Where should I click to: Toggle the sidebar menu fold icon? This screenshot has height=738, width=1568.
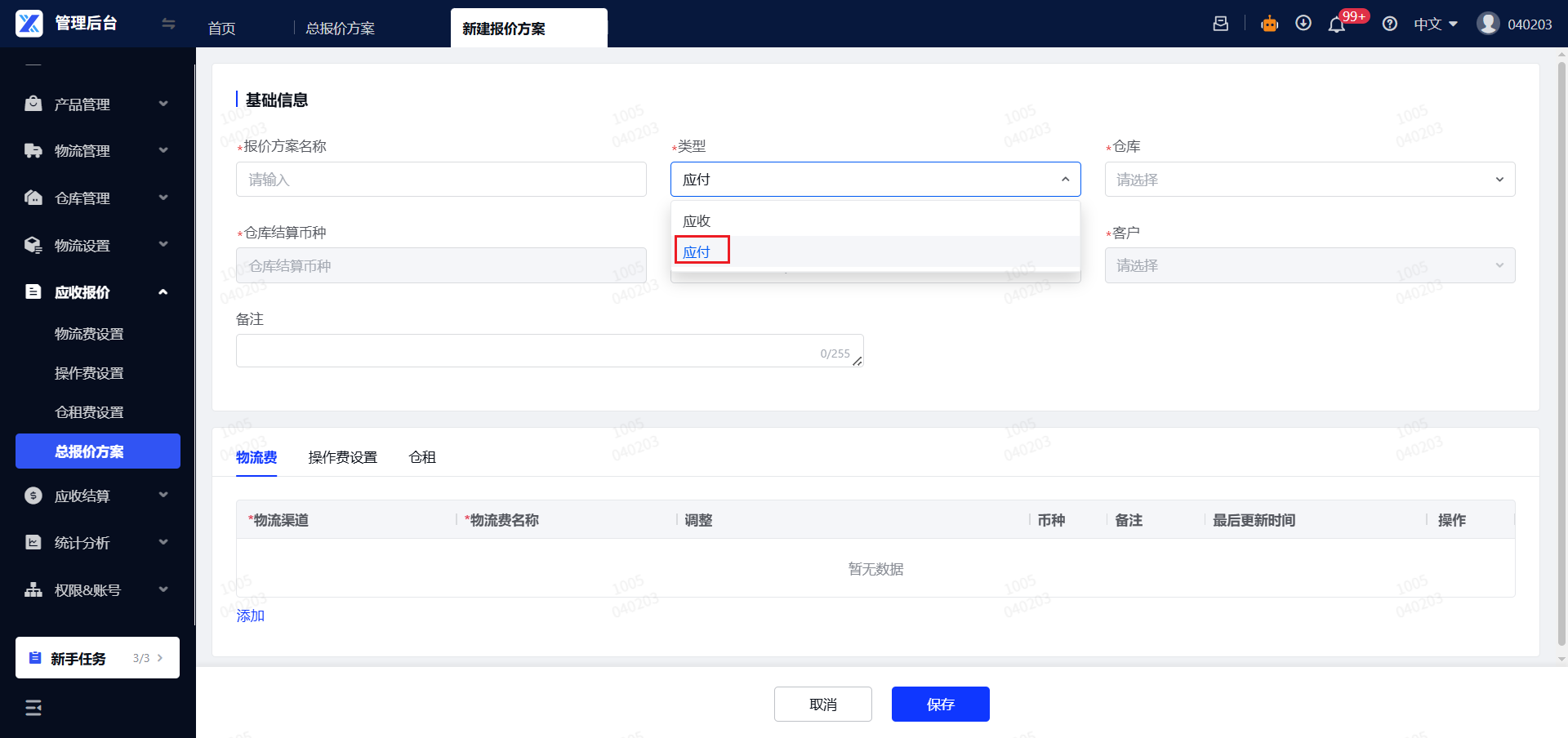(x=33, y=708)
